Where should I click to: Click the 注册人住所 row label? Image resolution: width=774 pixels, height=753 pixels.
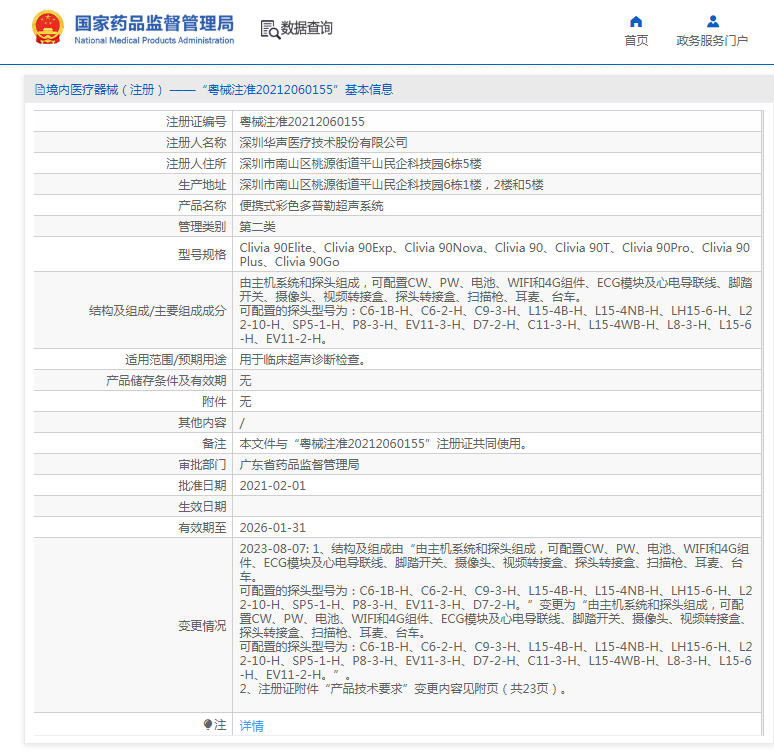pos(196,163)
